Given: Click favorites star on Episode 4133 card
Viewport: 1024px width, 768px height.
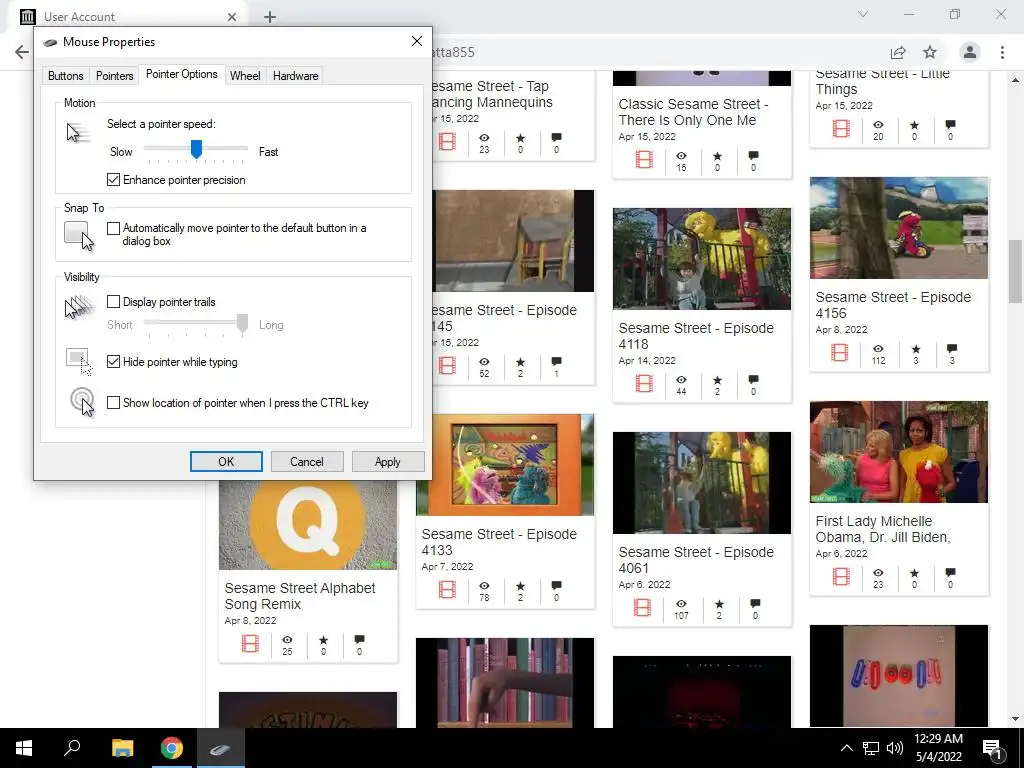Looking at the screenshot, I should (x=520, y=586).
